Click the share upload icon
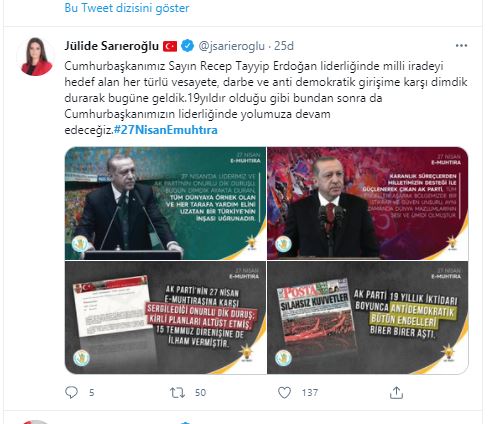Screen dimensions: 496x424 396,392
